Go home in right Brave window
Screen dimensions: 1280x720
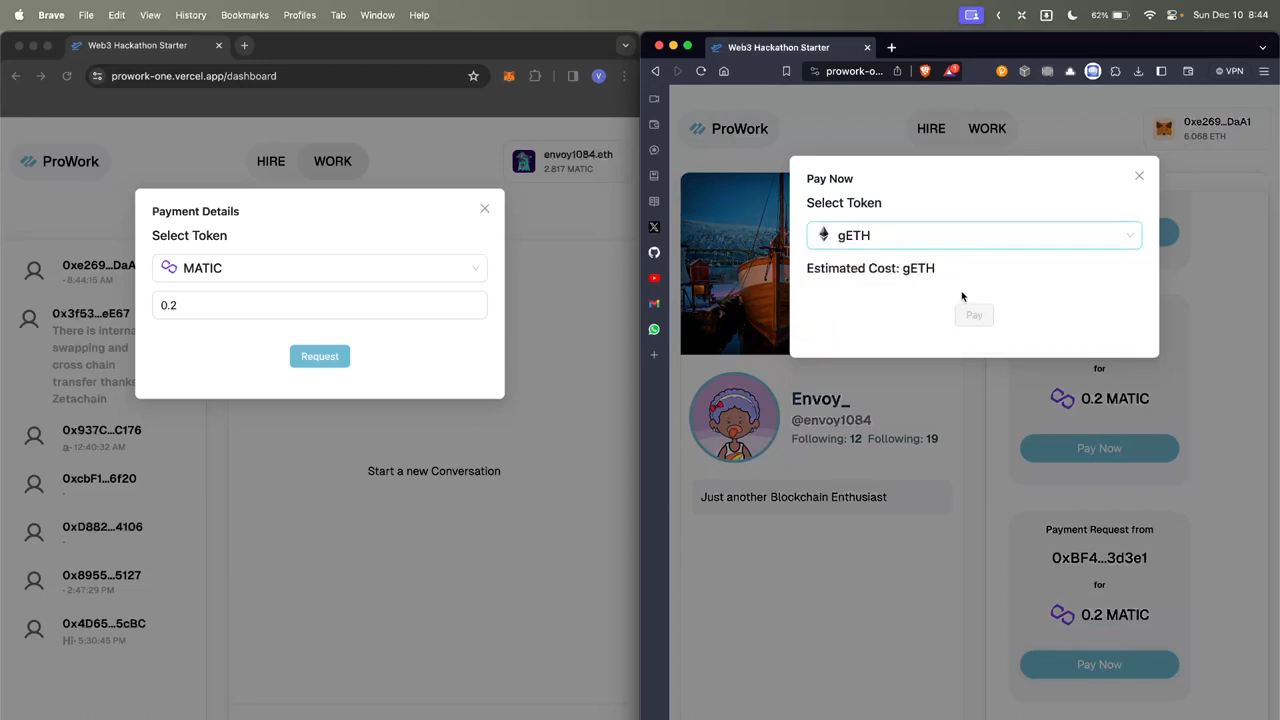[724, 71]
